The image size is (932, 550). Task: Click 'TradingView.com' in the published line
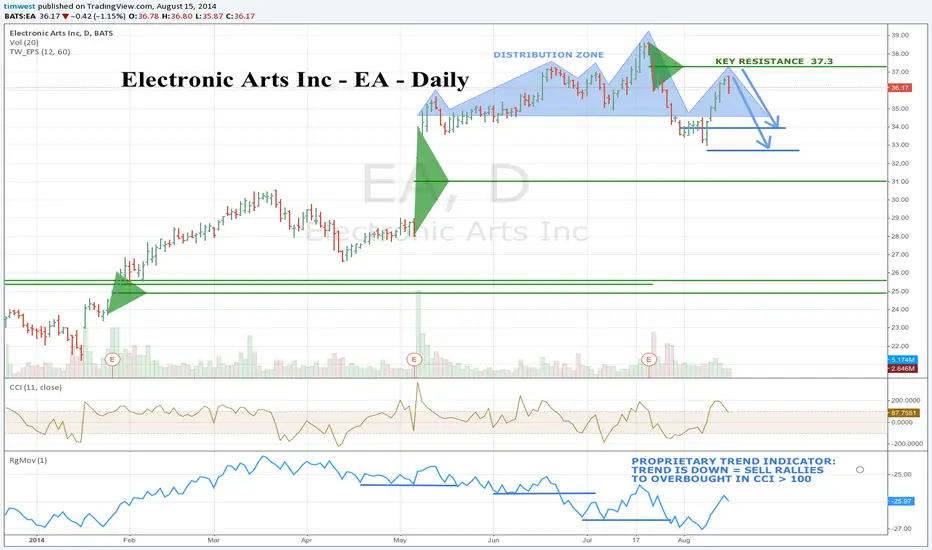coord(121,6)
